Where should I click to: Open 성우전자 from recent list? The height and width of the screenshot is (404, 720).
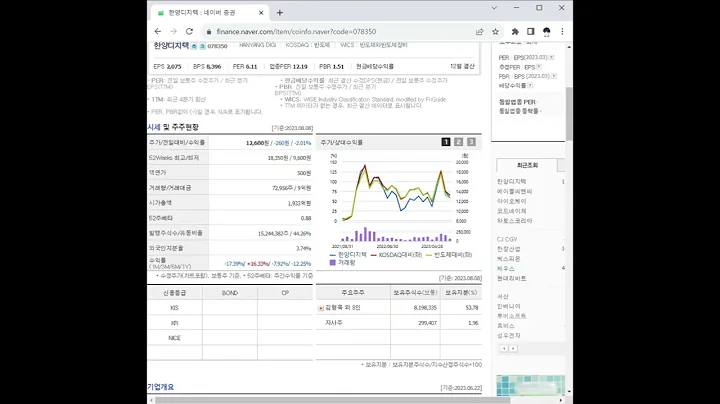pos(508,336)
